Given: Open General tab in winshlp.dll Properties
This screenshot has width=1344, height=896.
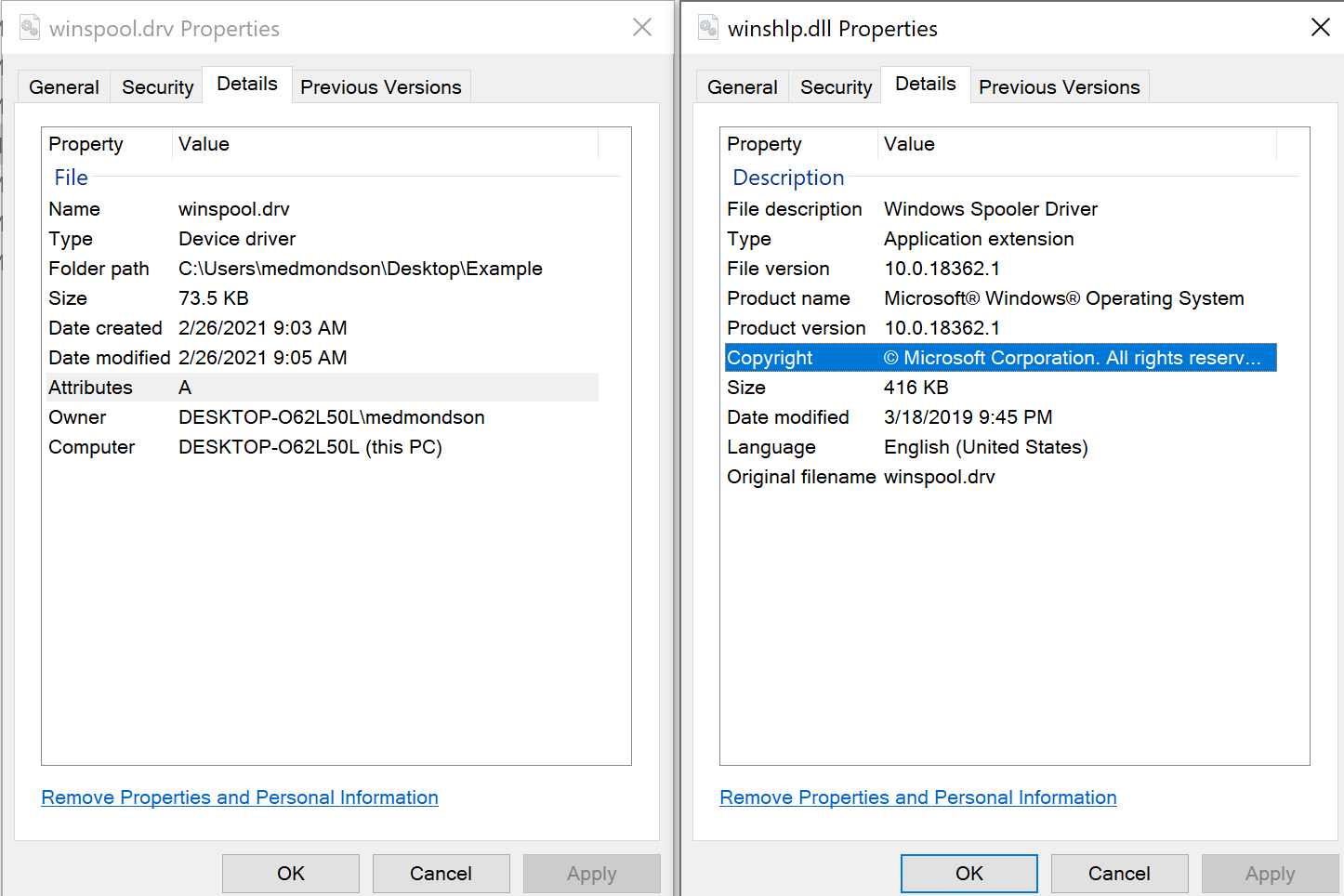Looking at the screenshot, I should pos(743,86).
